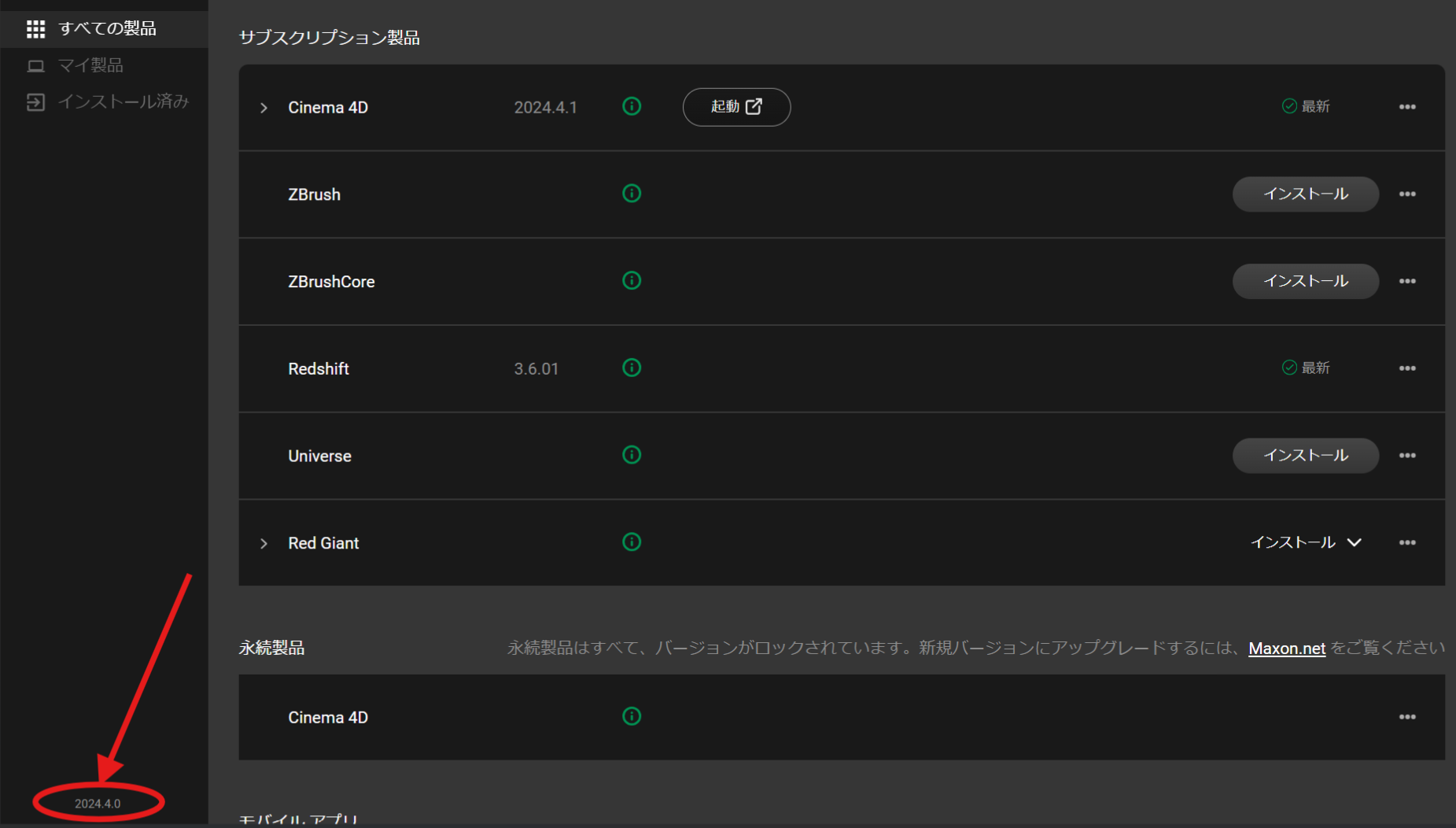Click the 永続製品 heading

pyautogui.click(x=271, y=648)
